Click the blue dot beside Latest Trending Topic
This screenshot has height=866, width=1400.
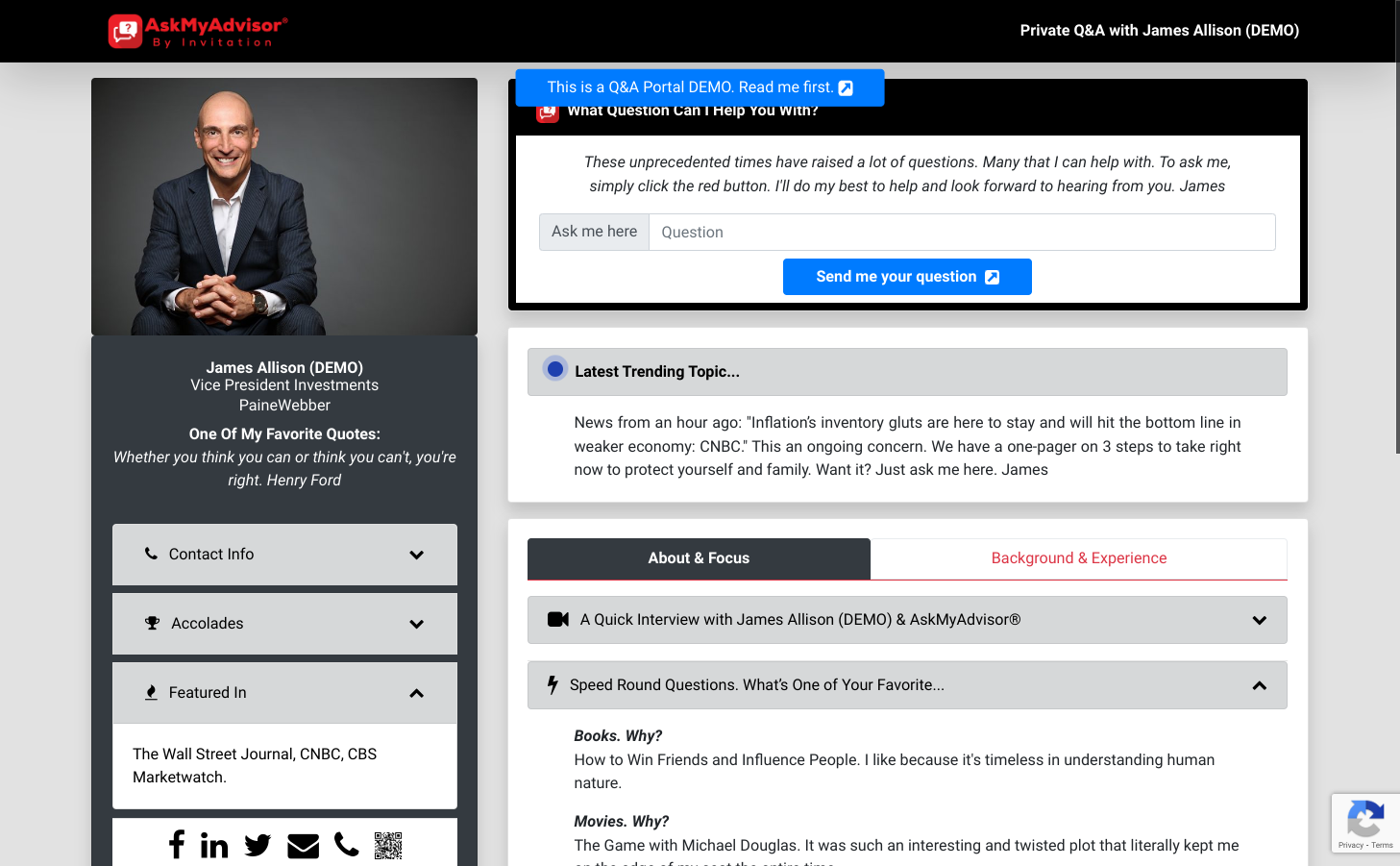(x=554, y=369)
